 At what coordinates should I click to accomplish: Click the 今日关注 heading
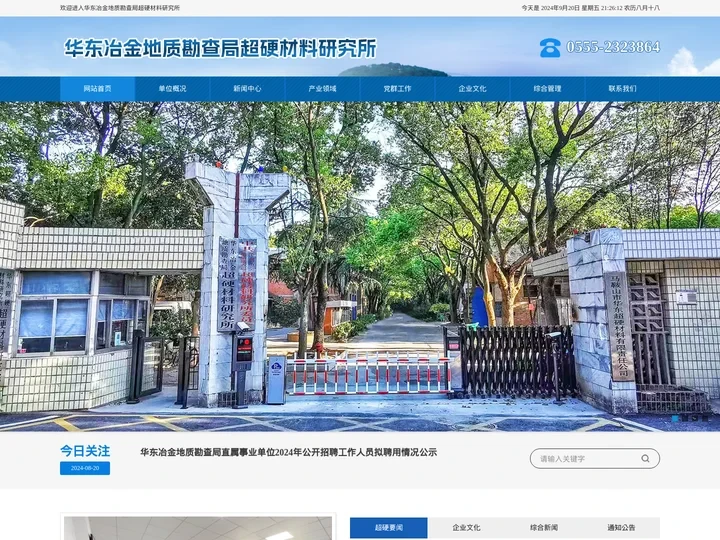(85, 451)
